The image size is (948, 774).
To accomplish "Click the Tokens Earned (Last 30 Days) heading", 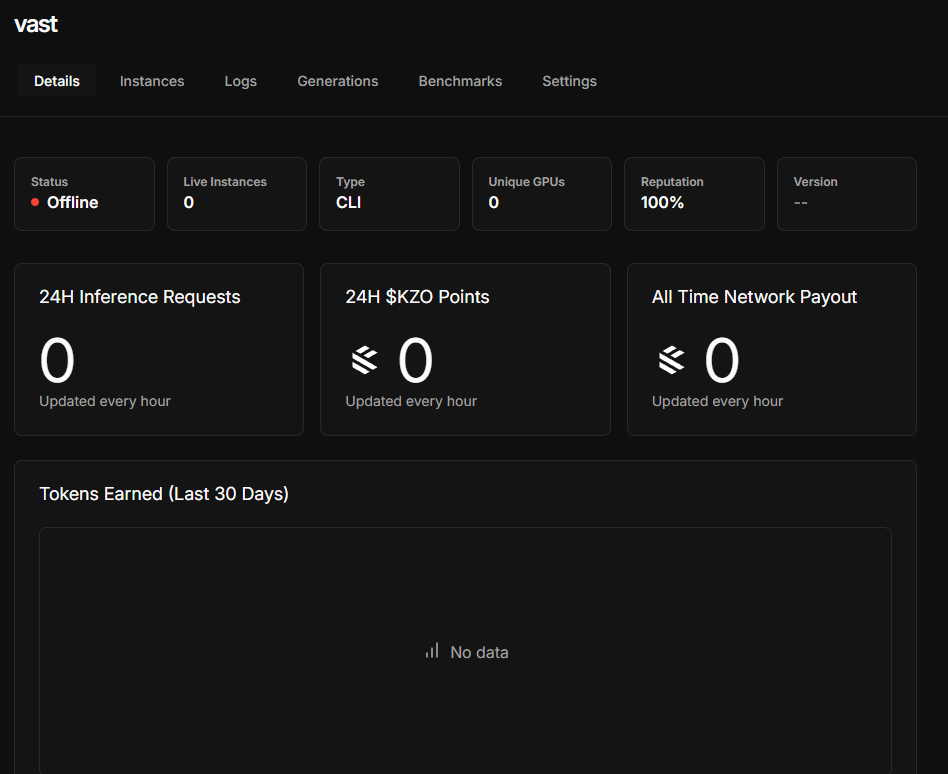I will 164,494.
